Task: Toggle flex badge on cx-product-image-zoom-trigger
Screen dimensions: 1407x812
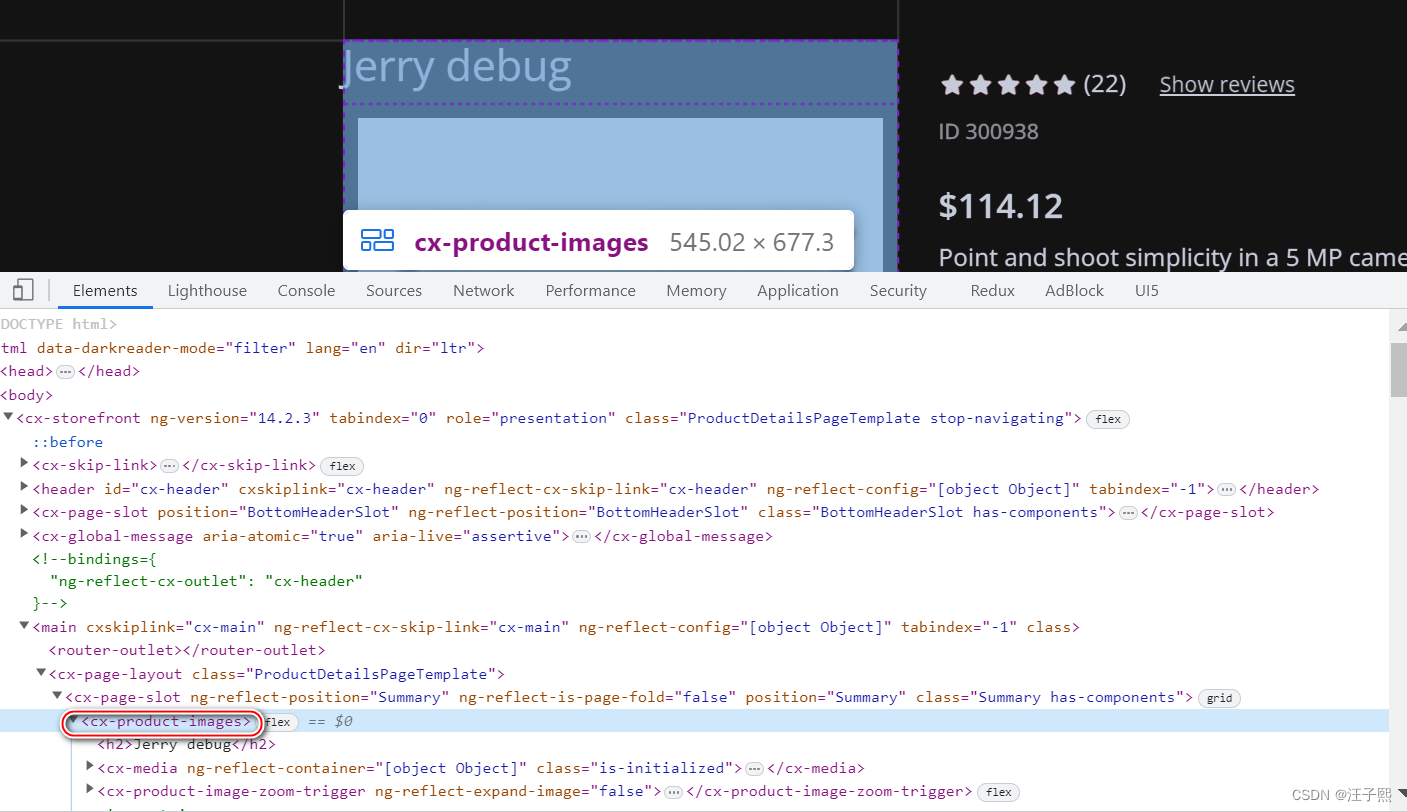Action: pyautogui.click(x=998, y=792)
